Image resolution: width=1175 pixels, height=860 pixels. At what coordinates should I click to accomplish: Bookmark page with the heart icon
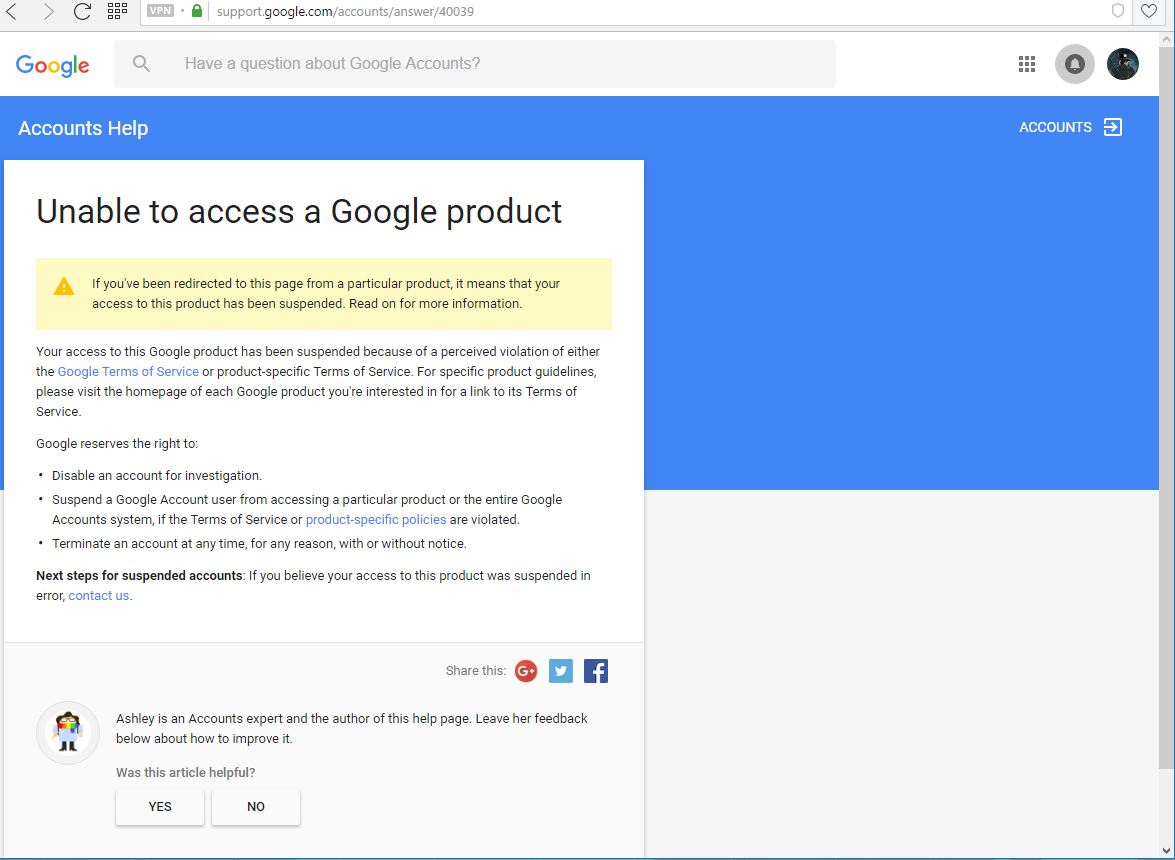[x=1149, y=11]
